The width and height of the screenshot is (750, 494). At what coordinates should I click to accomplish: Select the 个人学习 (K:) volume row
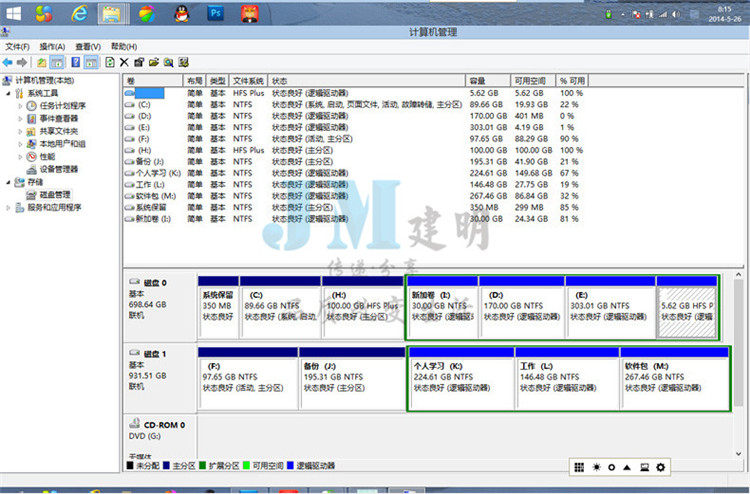(354, 173)
